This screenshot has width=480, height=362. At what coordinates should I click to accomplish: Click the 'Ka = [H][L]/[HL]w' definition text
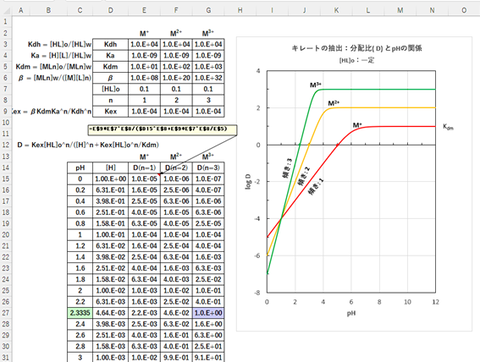click(x=61, y=56)
